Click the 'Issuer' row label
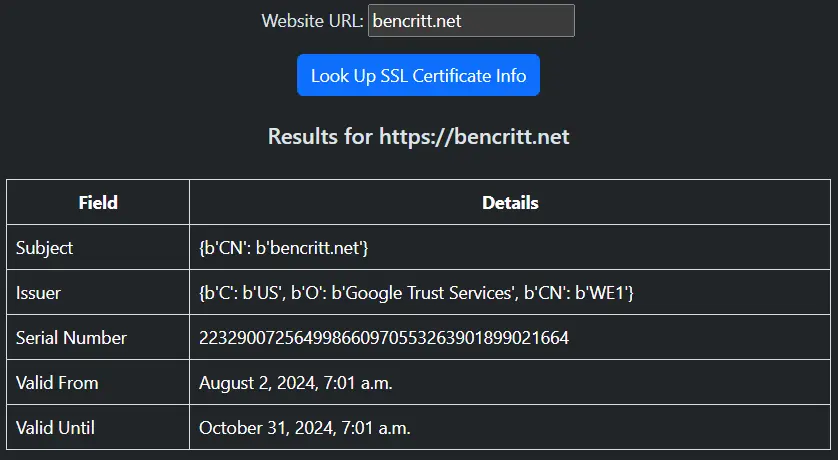Screen dimensions: 838x460 pos(39,292)
